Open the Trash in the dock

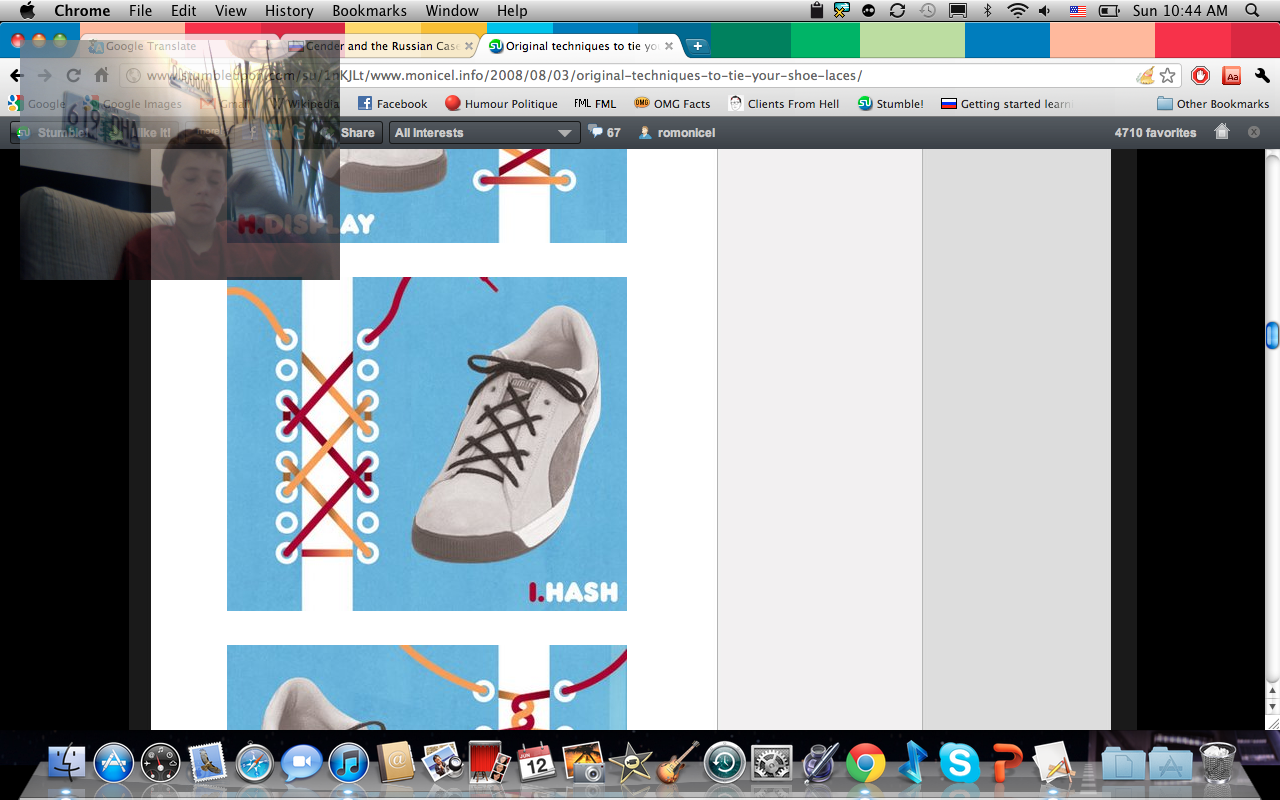pos(1217,764)
